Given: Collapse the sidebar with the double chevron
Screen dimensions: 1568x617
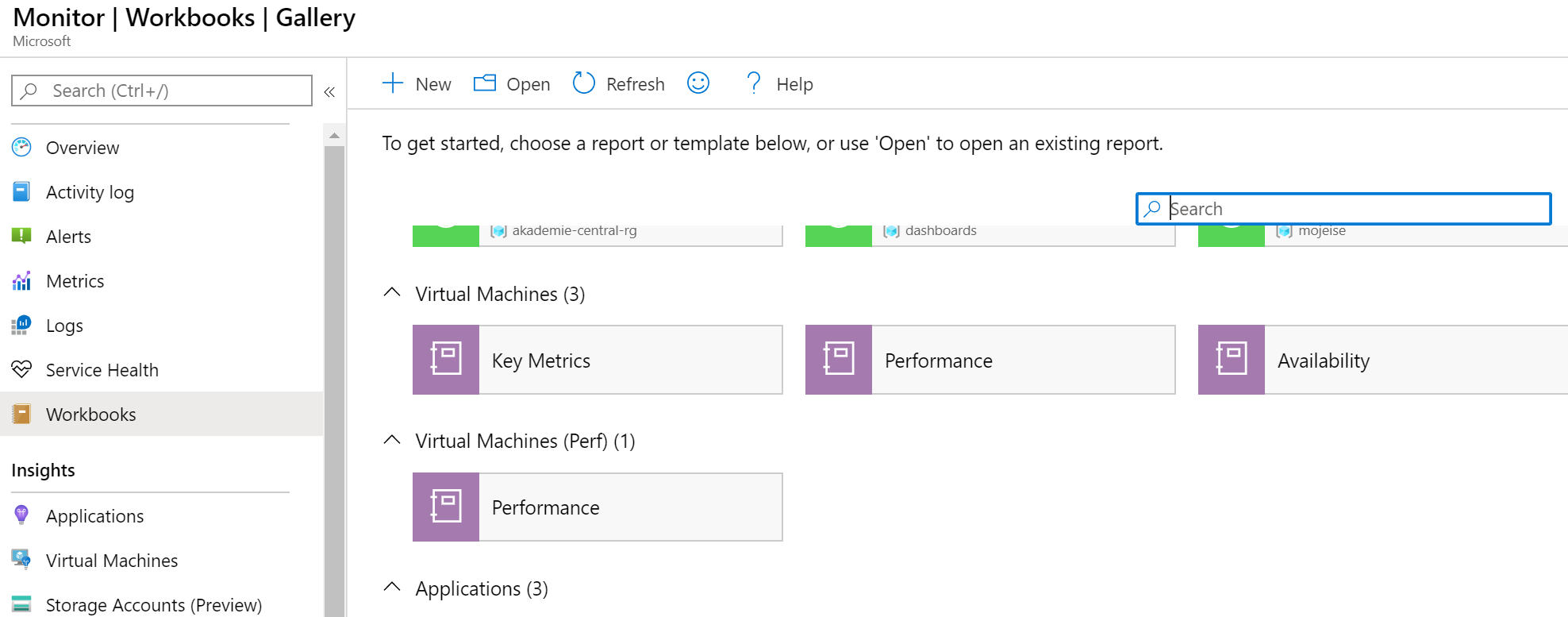Looking at the screenshot, I should point(329,92).
